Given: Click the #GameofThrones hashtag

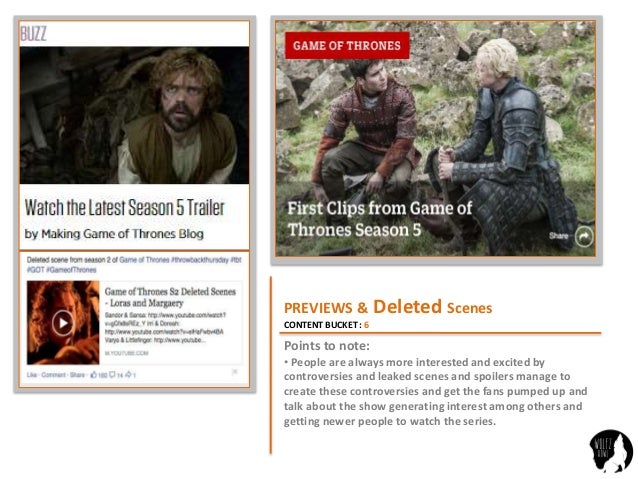Looking at the screenshot, I should click(x=71, y=270).
